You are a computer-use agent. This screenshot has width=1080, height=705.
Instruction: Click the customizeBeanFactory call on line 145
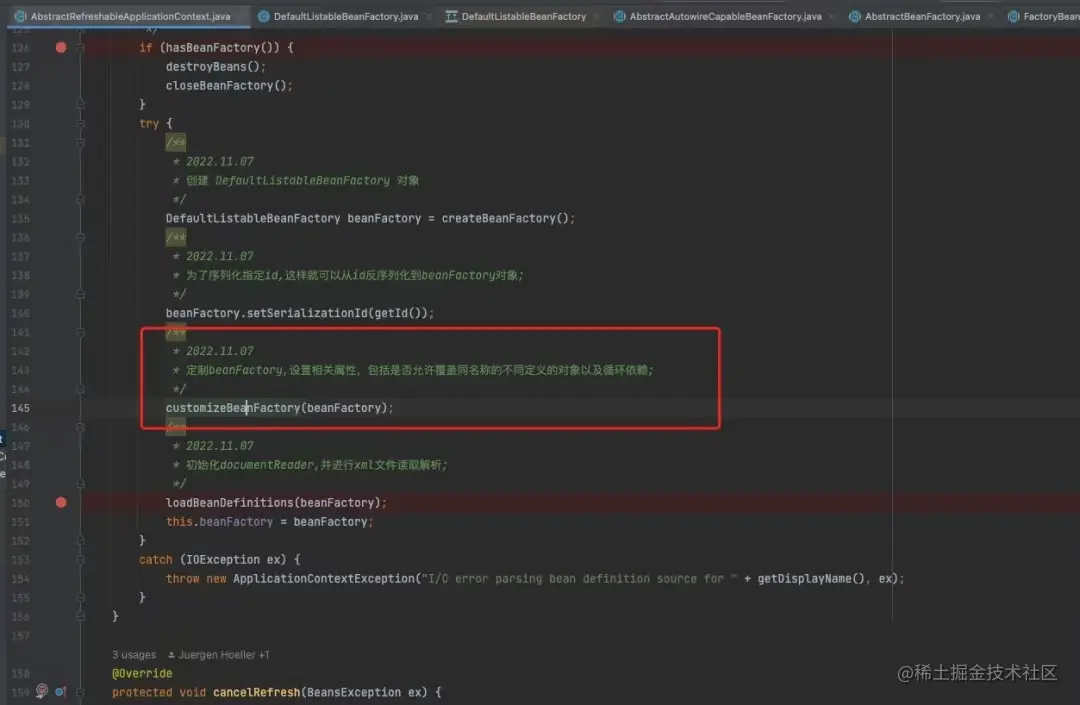coord(233,408)
